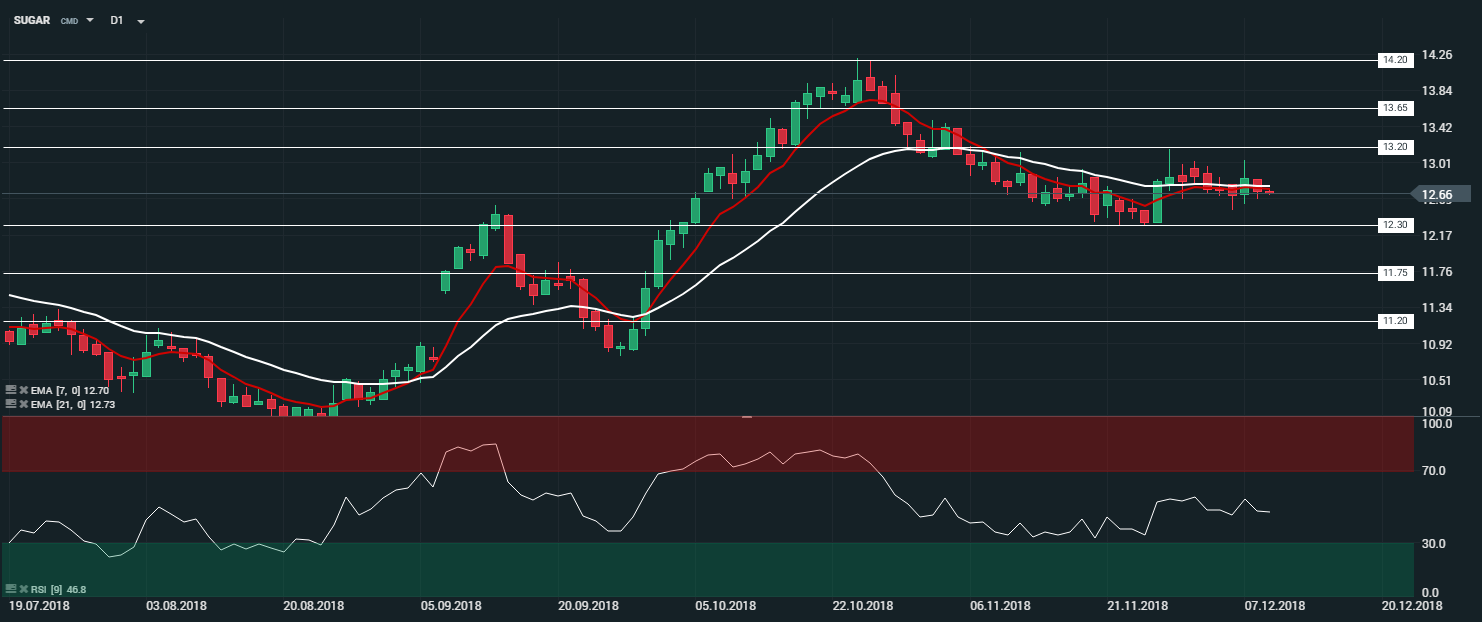
Task: Open the D1 timeframe dropdown arrow
Action: point(141,21)
